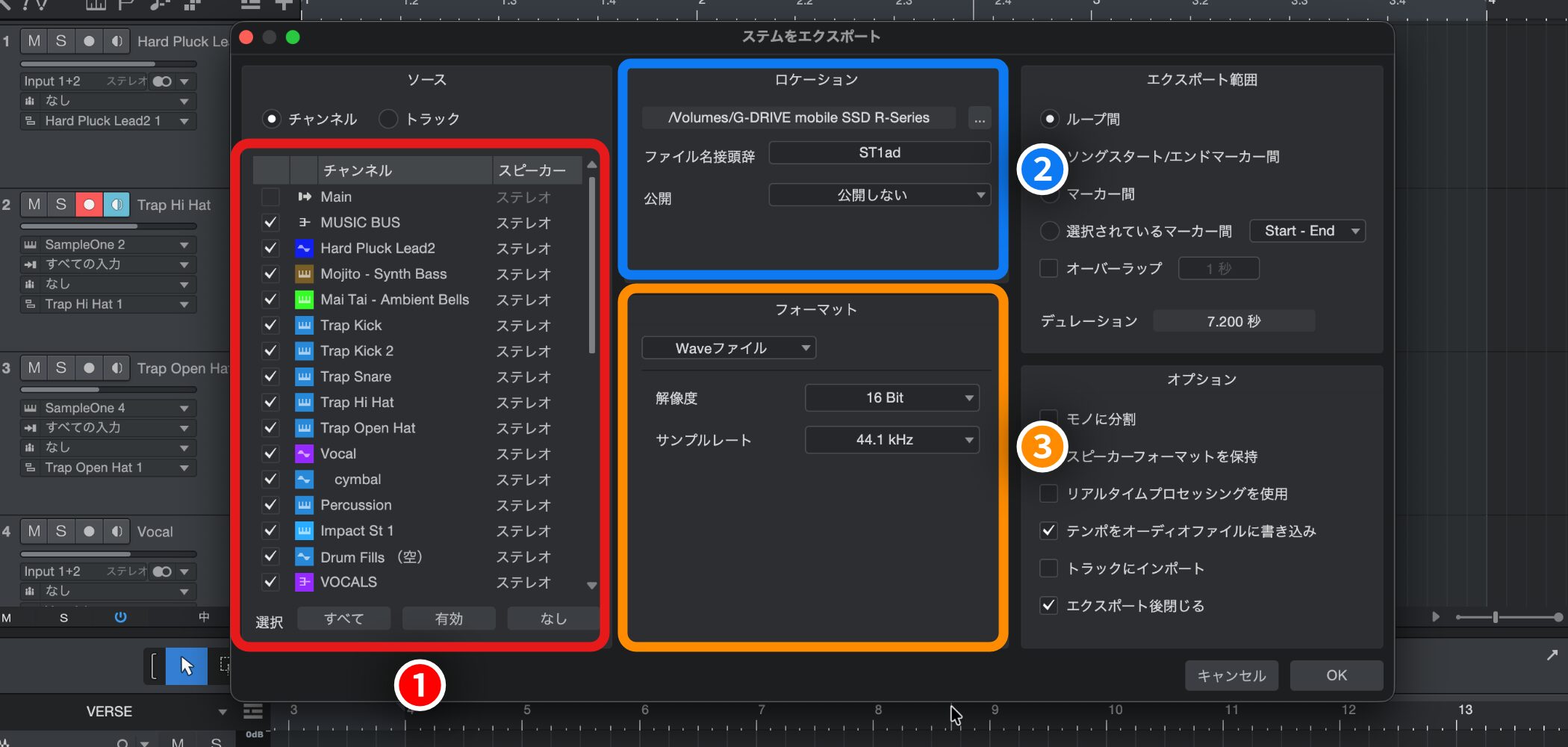Click the ST1ad filename prefix field

pos(880,153)
